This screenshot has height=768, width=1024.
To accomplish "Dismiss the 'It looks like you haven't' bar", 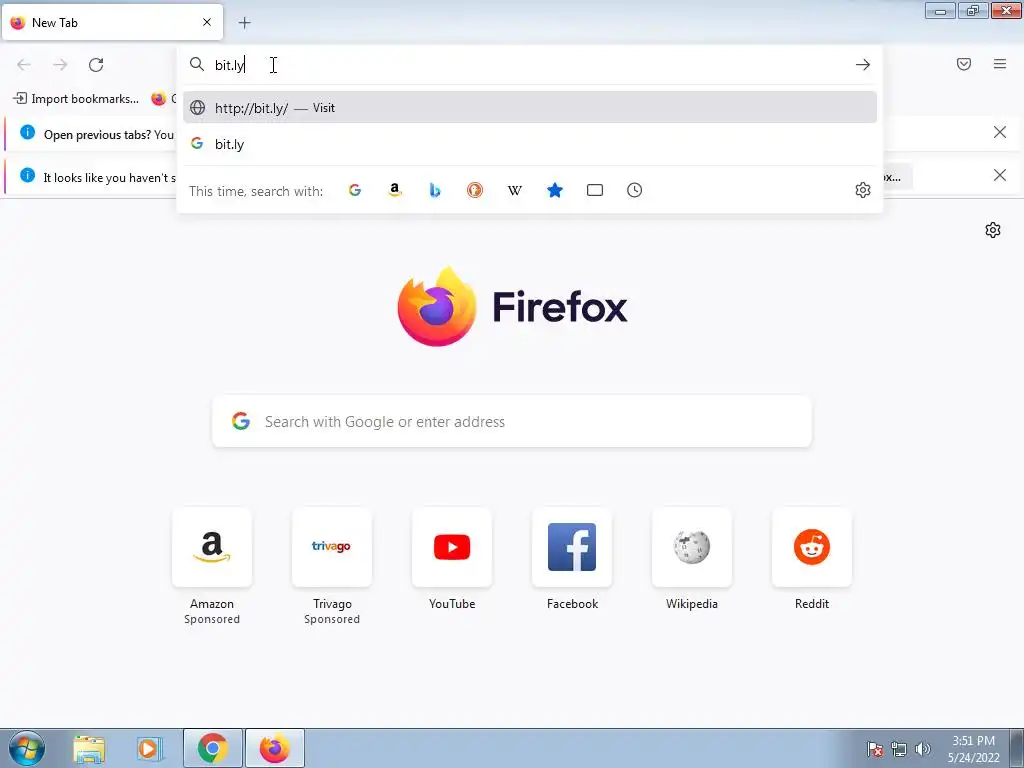I will pyautogui.click(x=999, y=175).
